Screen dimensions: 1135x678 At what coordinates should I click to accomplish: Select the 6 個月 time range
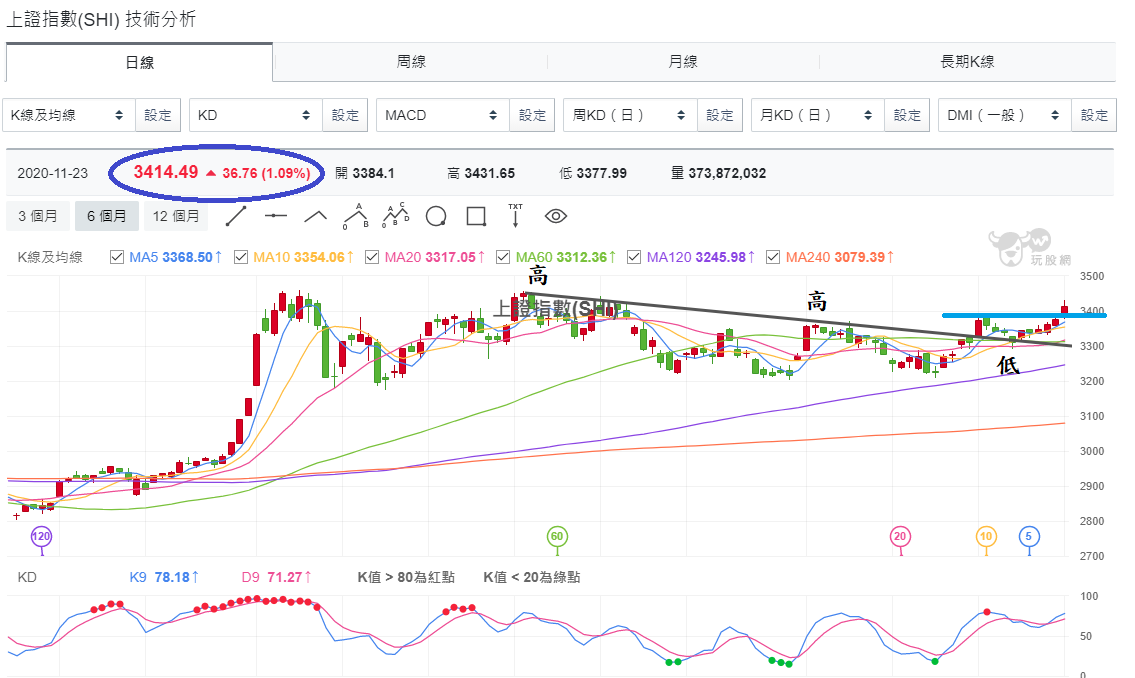click(106, 216)
